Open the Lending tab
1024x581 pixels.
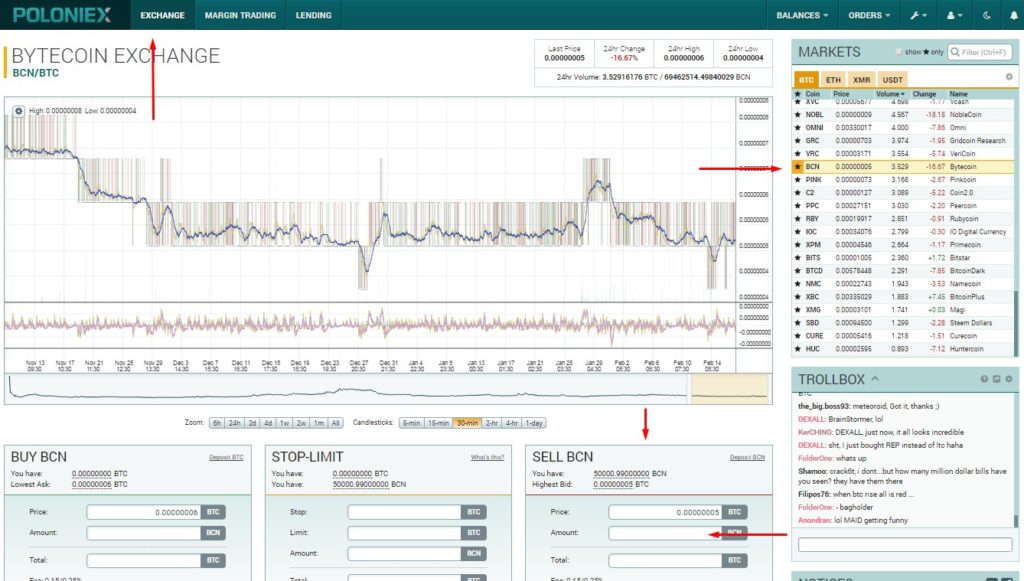[313, 15]
